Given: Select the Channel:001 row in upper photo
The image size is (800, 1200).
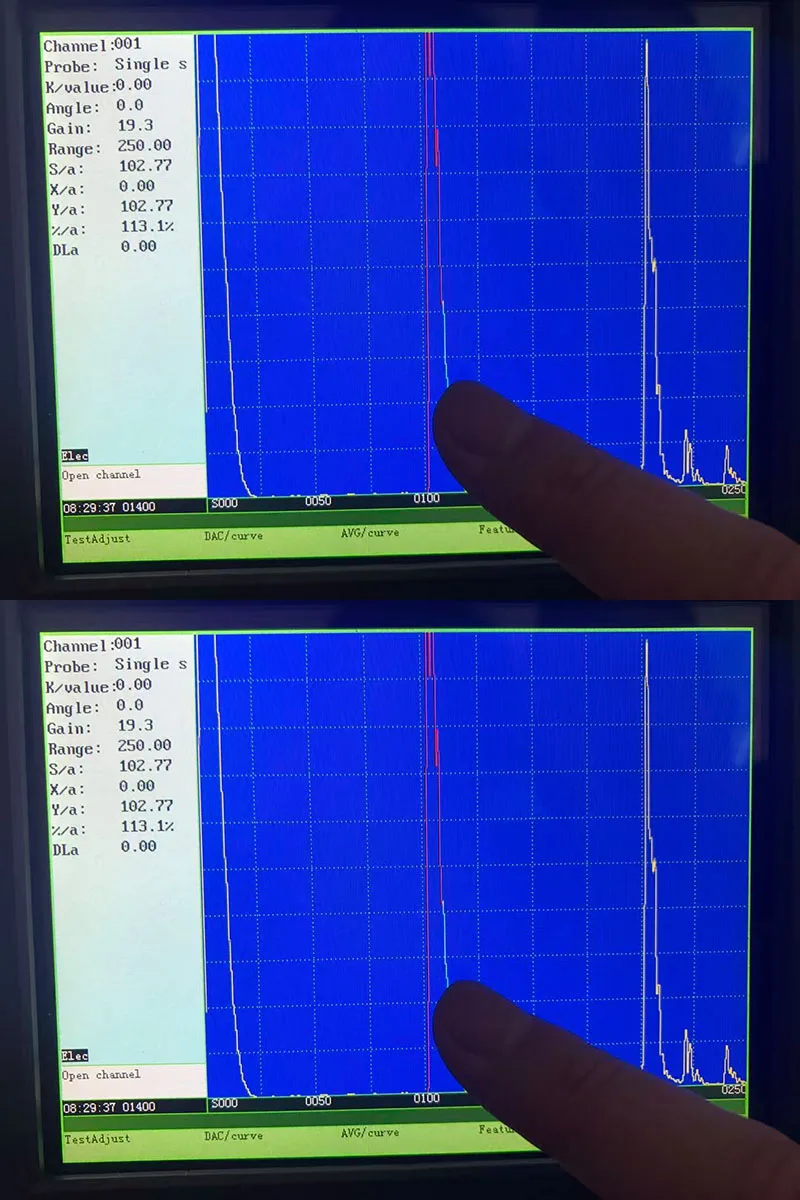Looking at the screenshot, I should [93, 45].
